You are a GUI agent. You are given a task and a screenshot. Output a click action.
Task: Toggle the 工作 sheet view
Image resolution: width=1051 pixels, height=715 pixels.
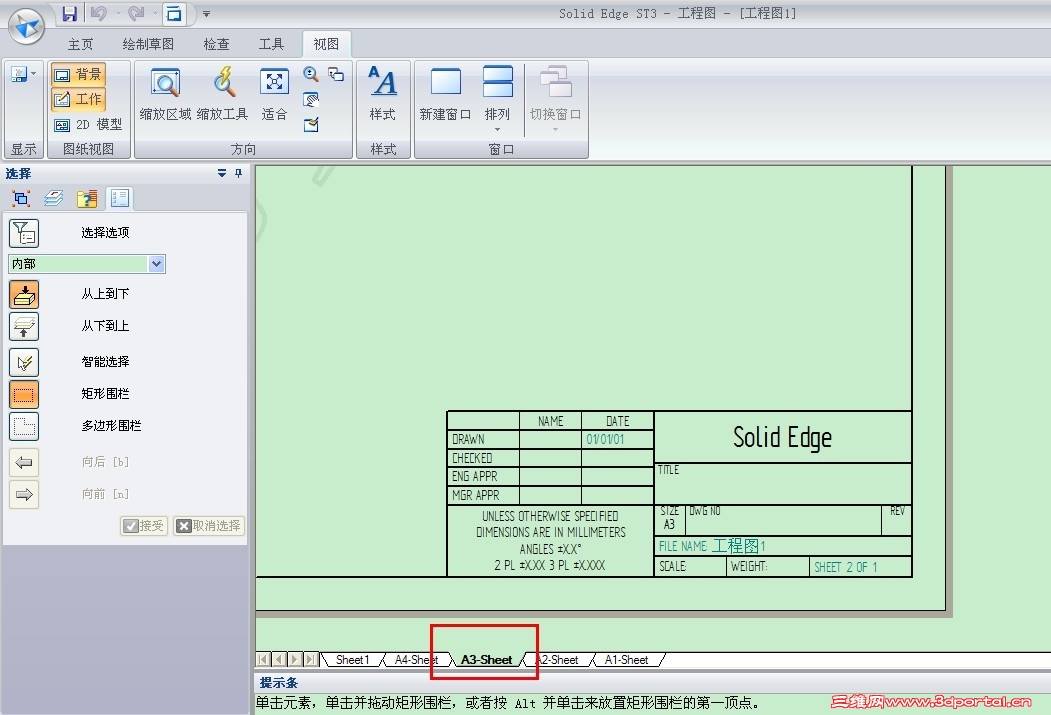coord(78,99)
